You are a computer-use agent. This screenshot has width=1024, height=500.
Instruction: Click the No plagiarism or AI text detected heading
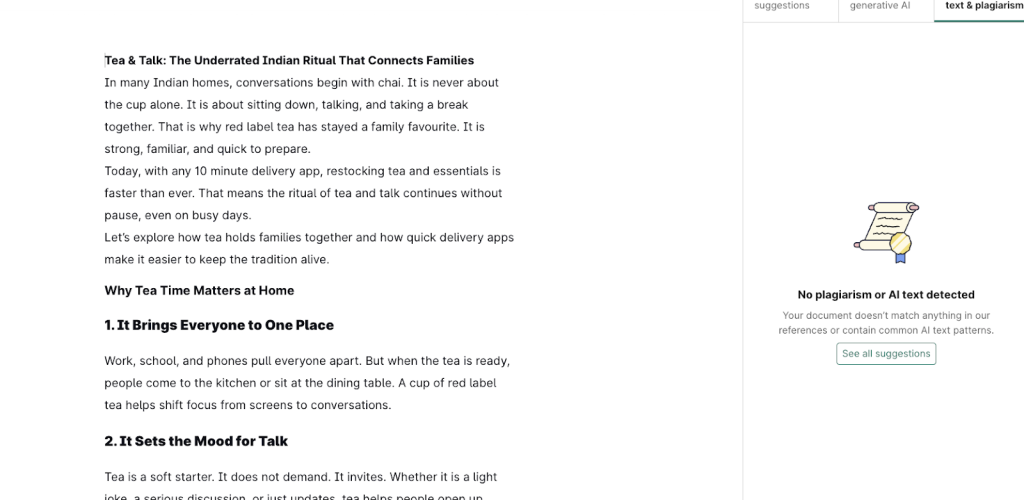[886, 295]
